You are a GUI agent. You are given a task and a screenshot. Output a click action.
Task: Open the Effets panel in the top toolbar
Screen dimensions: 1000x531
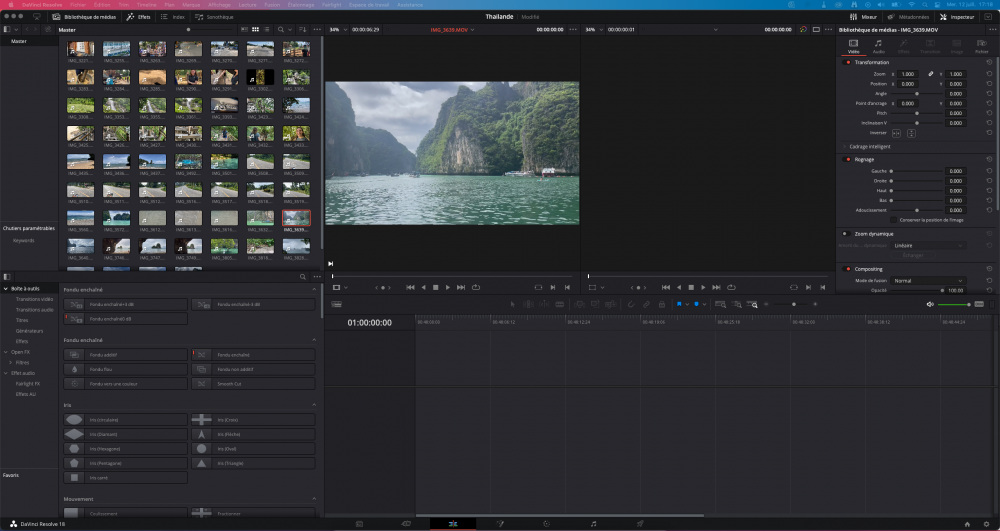(138, 17)
